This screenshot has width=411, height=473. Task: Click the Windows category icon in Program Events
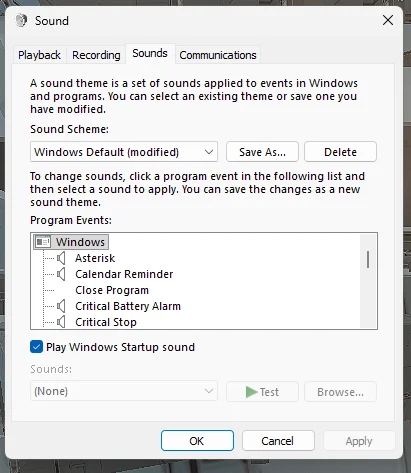click(x=43, y=242)
